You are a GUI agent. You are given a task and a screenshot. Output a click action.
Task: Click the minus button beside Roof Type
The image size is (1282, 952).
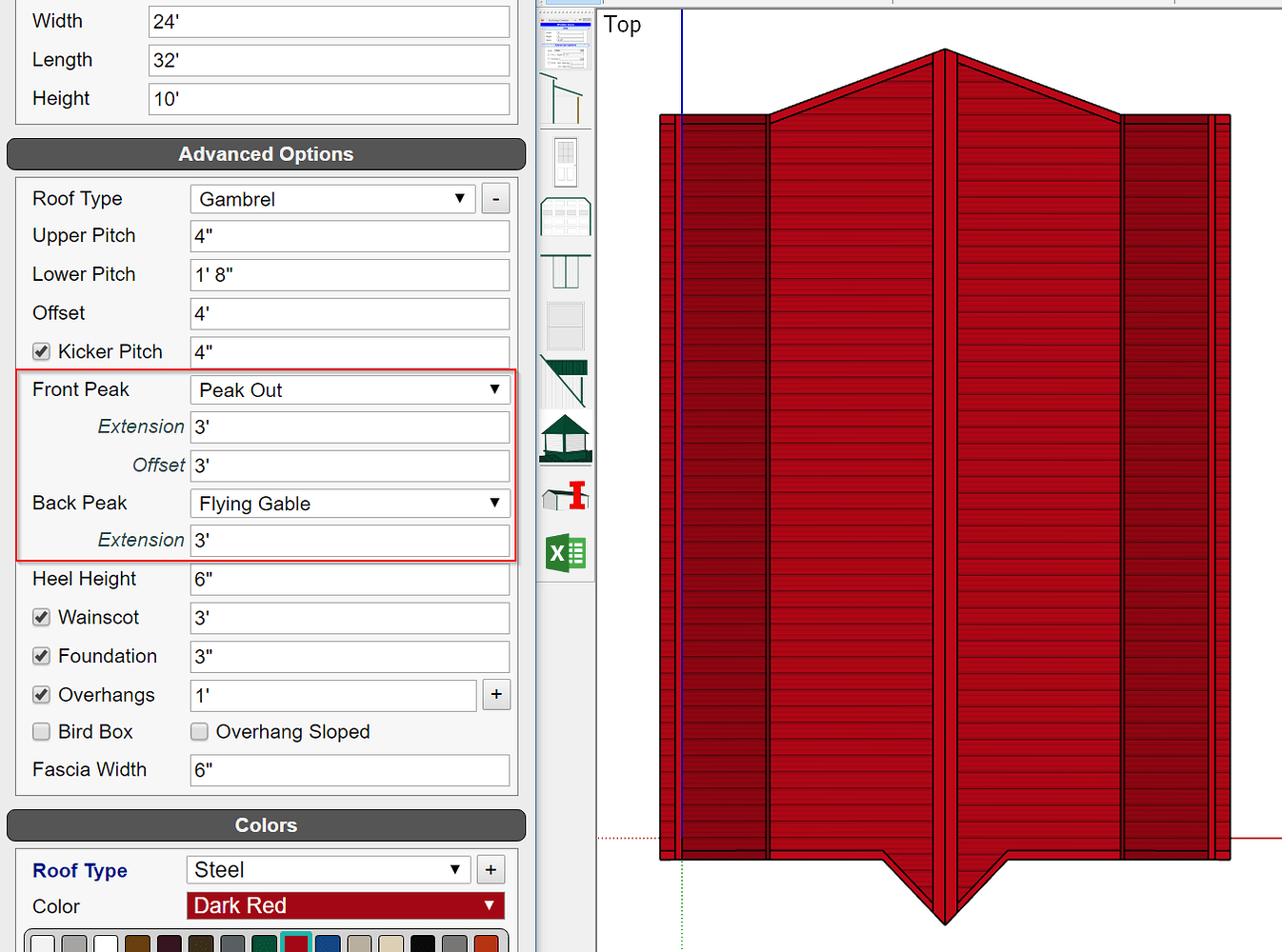[495, 198]
